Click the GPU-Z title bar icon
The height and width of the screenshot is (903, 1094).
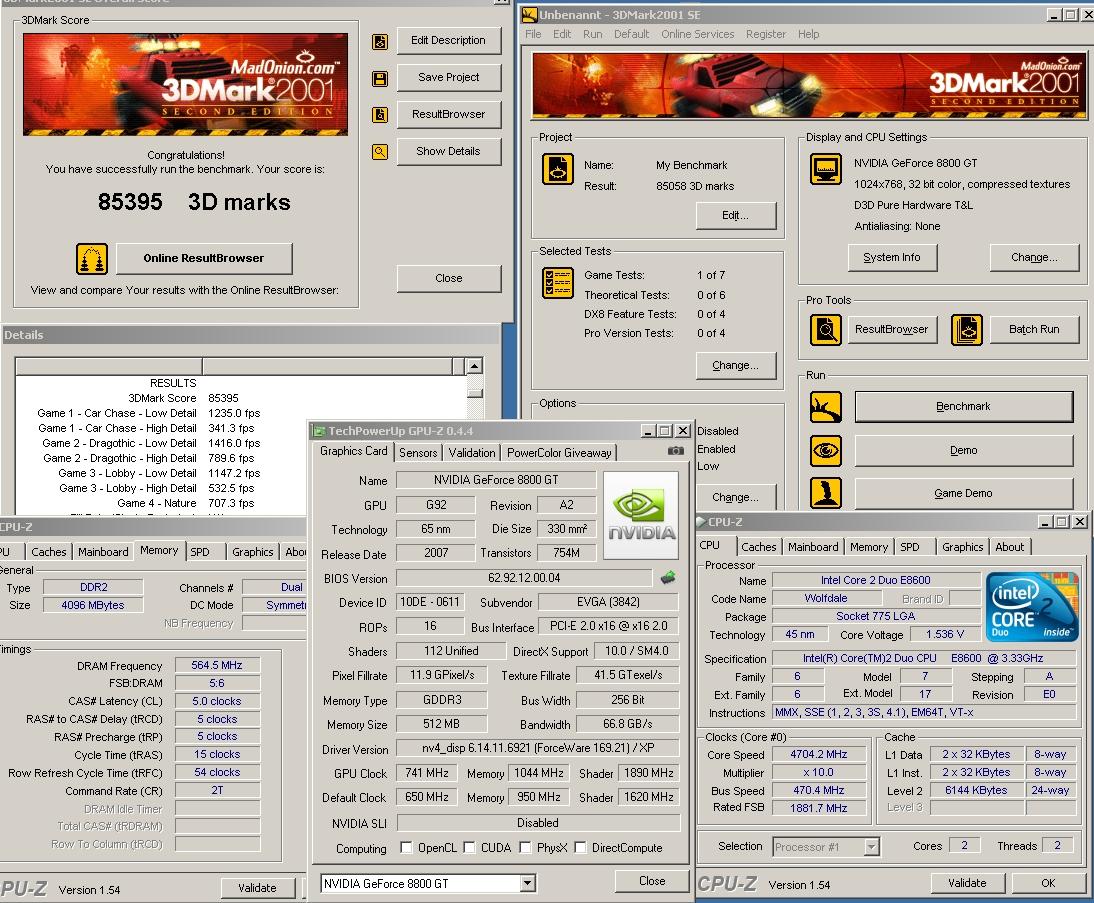click(x=319, y=431)
